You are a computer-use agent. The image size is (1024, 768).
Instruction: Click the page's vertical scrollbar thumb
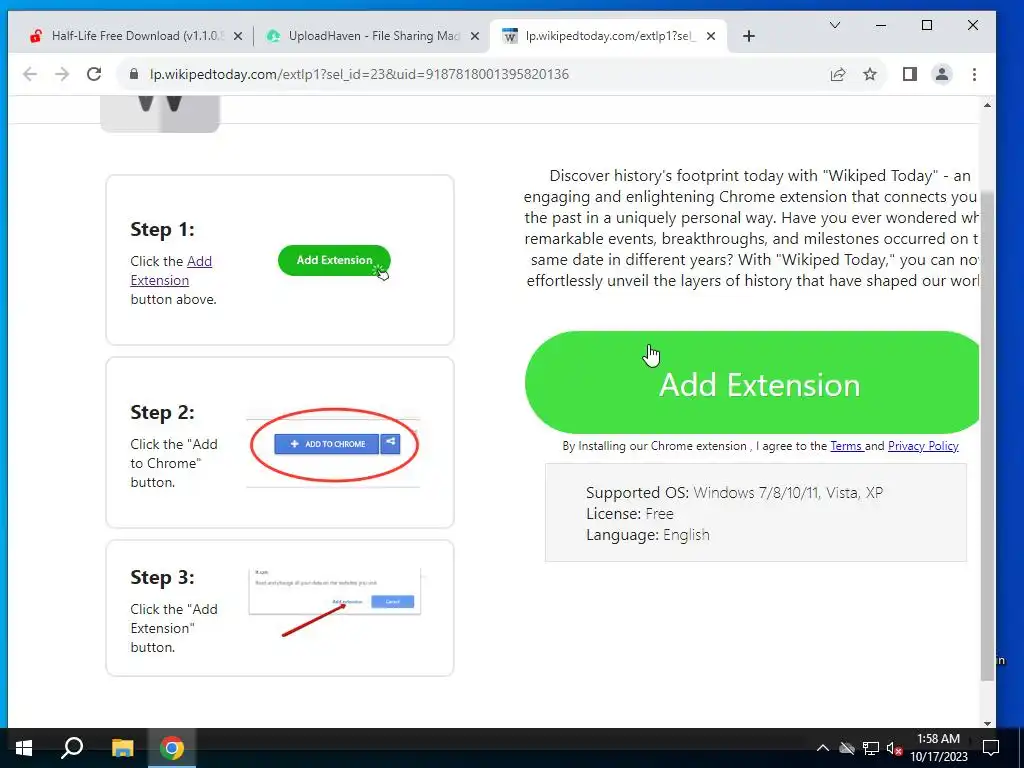point(987,434)
